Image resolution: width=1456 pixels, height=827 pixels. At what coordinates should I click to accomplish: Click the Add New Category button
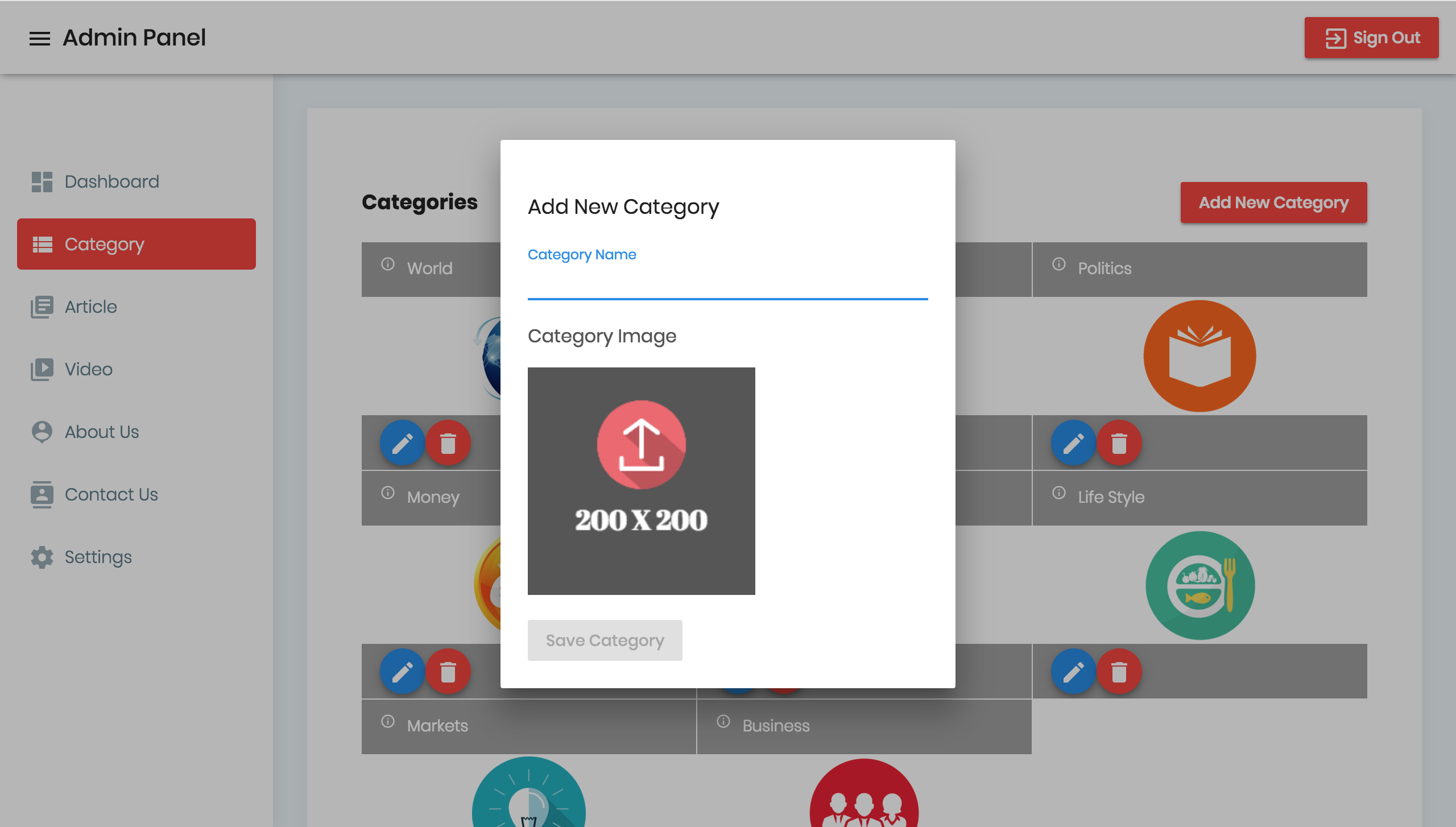pyautogui.click(x=1273, y=202)
